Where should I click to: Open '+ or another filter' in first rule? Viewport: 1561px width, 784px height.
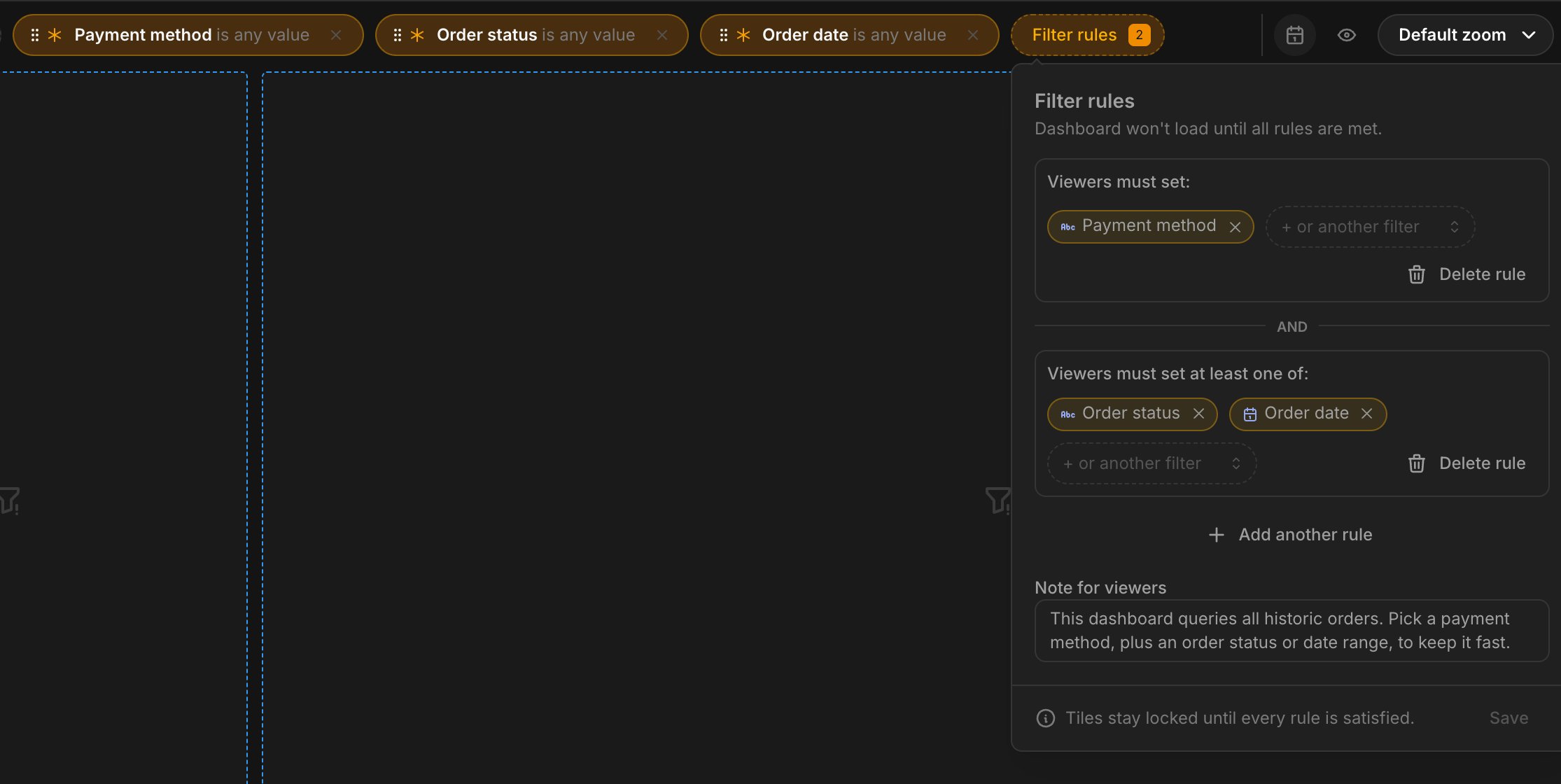pyautogui.click(x=1370, y=227)
